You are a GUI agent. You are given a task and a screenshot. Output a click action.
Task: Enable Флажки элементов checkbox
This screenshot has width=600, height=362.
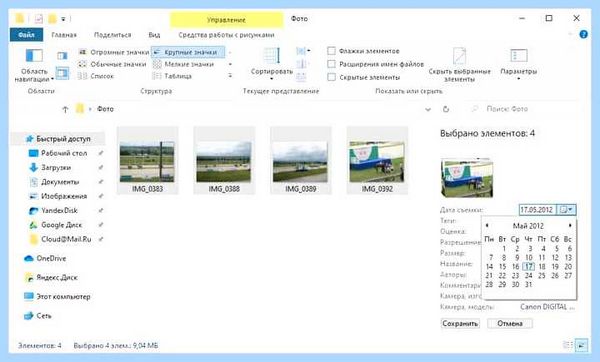coord(331,51)
